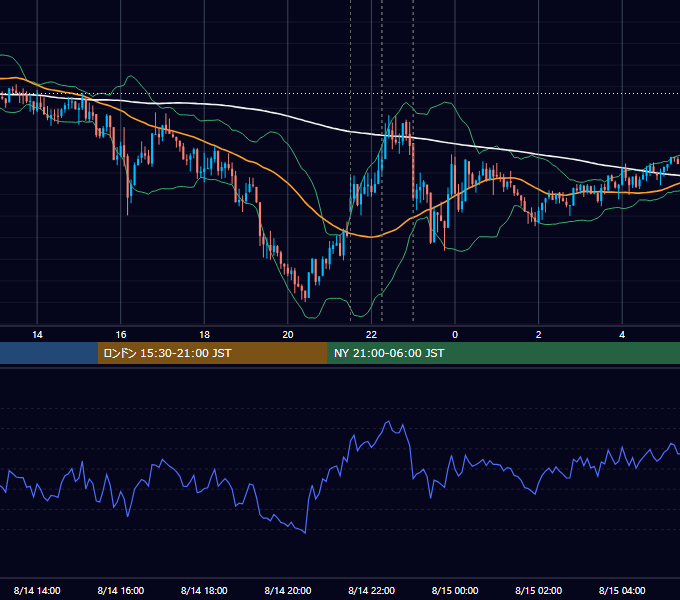This screenshot has width=680, height=600.
Task: Click the 8/14 14:00 date label
Action: [37, 590]
